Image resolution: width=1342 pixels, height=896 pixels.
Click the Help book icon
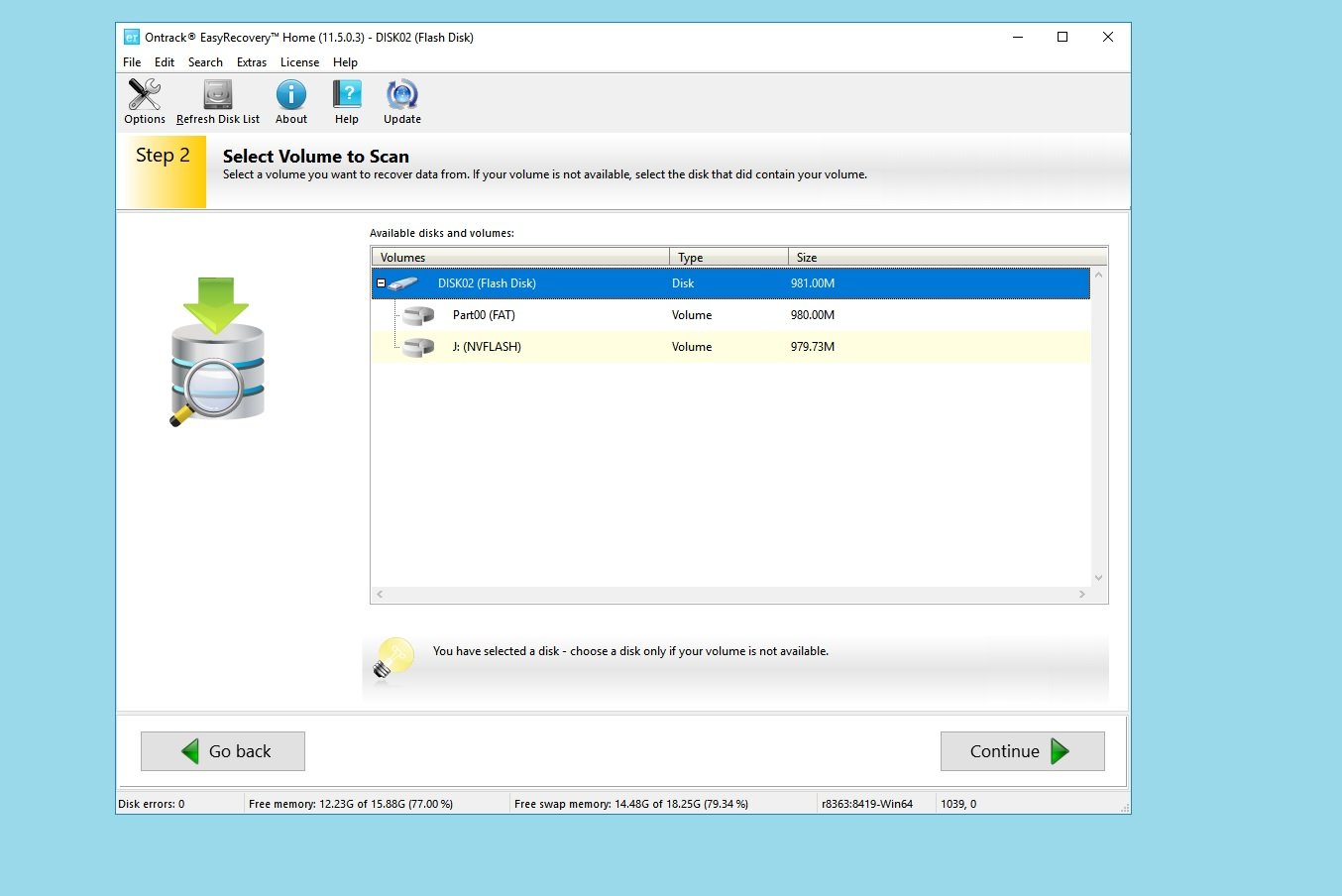[347, 94]
